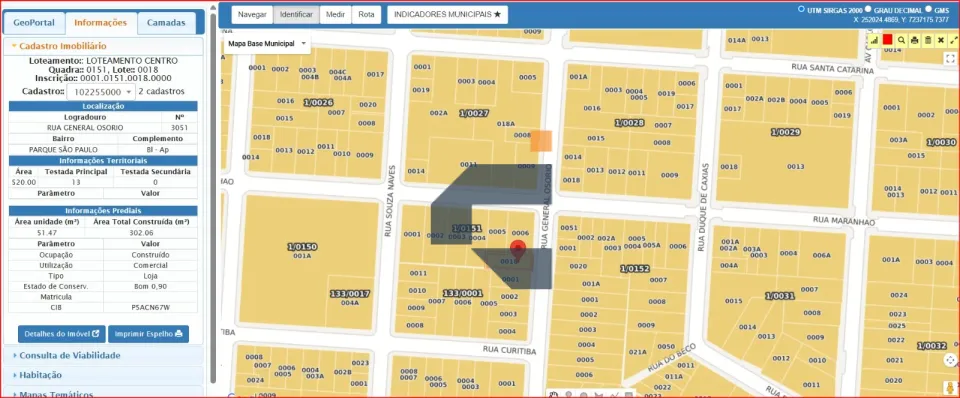
Task: Click the trash bin icon on map
Action: [928, 40]
